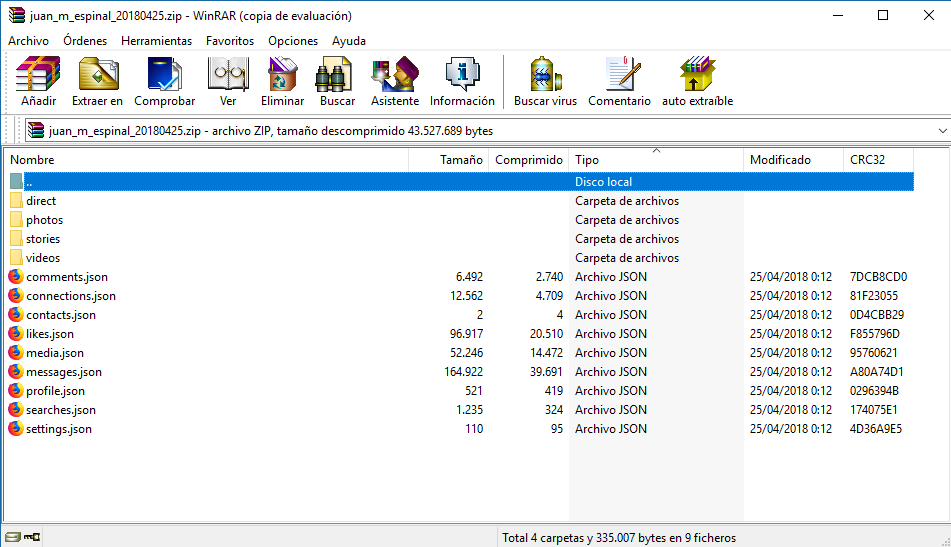Open the Herramientas menu
The image size is (951, 547).
point(156,41)
